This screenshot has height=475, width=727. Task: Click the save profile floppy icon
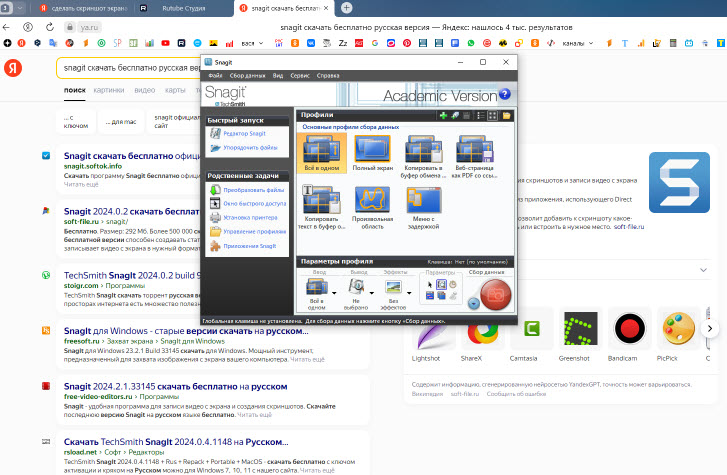467,116
